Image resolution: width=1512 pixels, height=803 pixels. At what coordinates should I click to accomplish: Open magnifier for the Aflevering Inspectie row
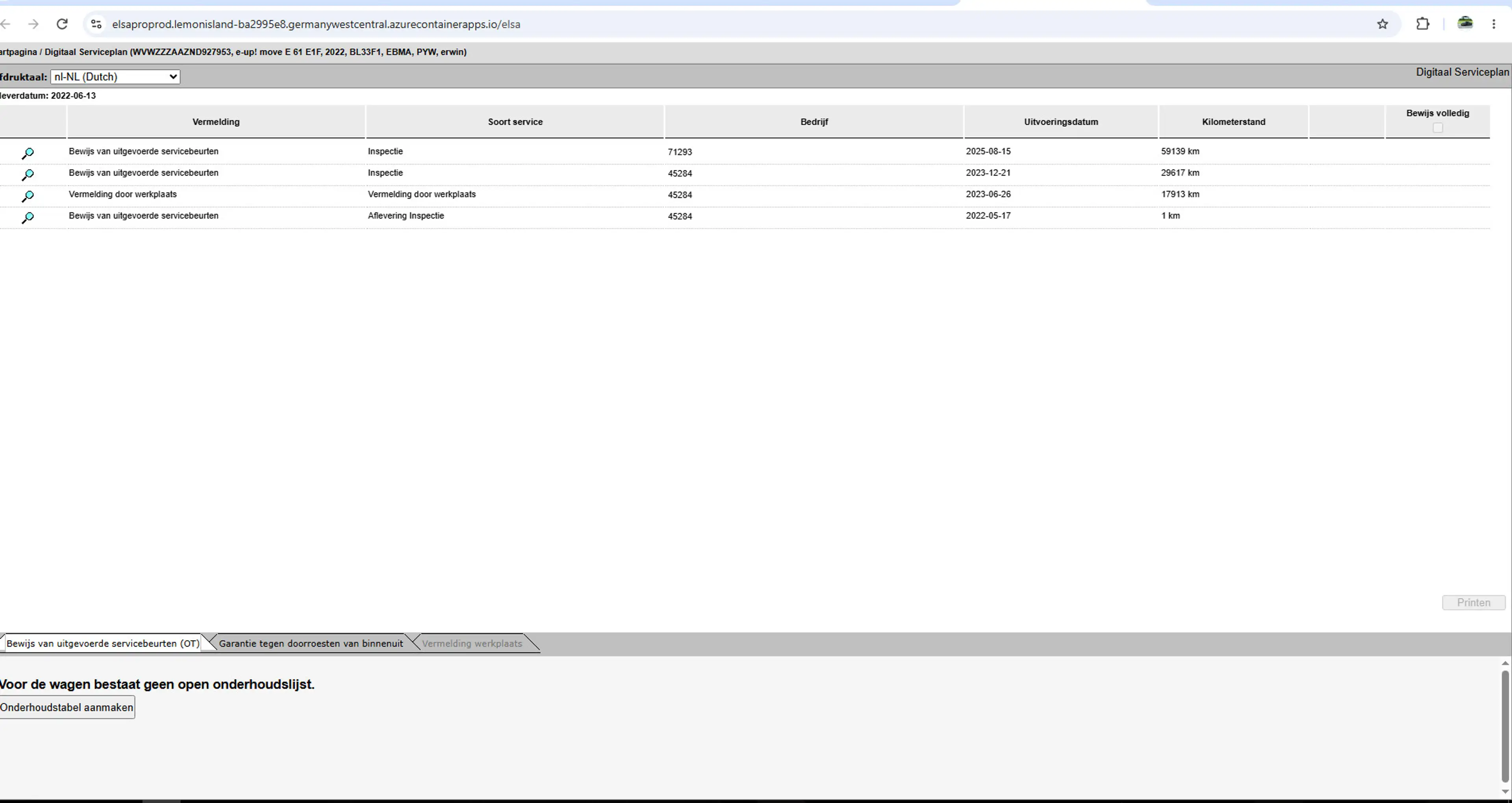[x=28, y=218]
